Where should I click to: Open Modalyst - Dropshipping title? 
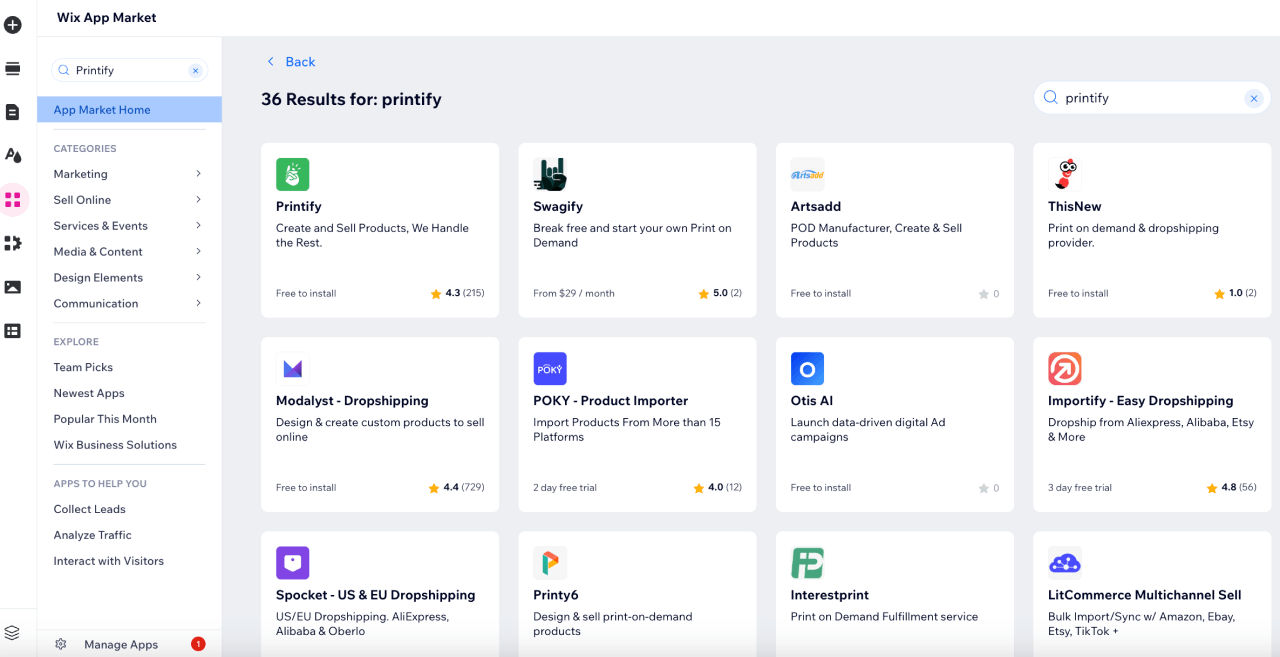pos(352,401)
